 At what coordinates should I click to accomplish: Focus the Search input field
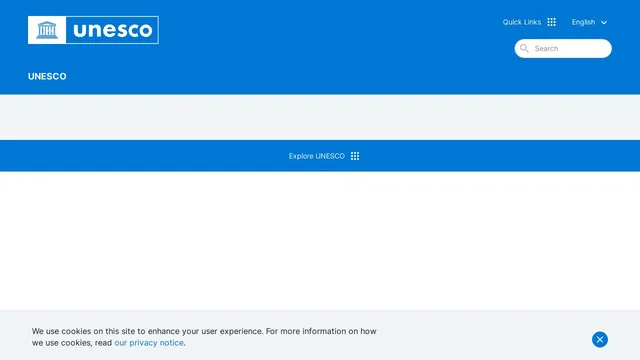tap(563, 49)
